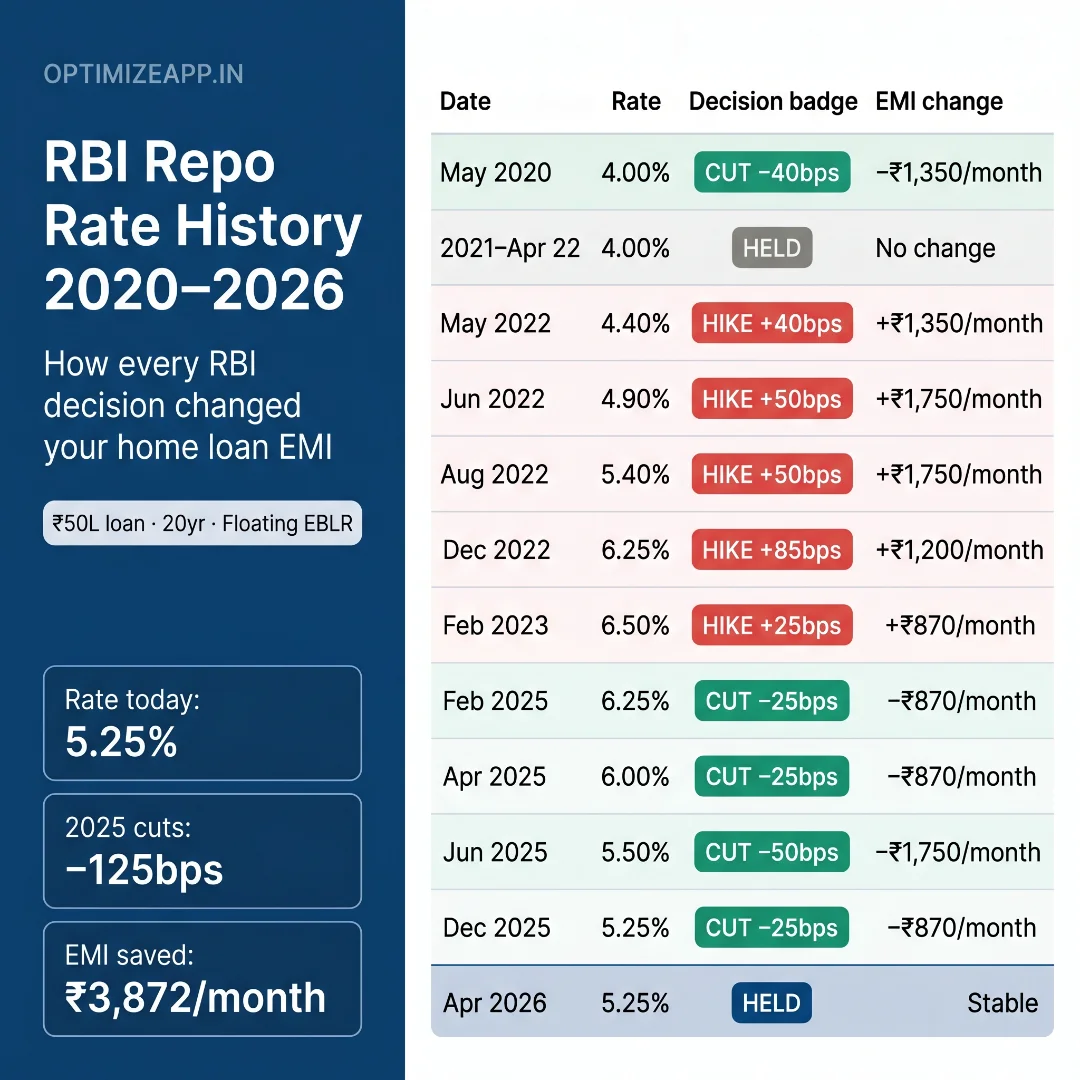Click the Rate column header
1080x1080 pixels.
[x=636, y=101]
